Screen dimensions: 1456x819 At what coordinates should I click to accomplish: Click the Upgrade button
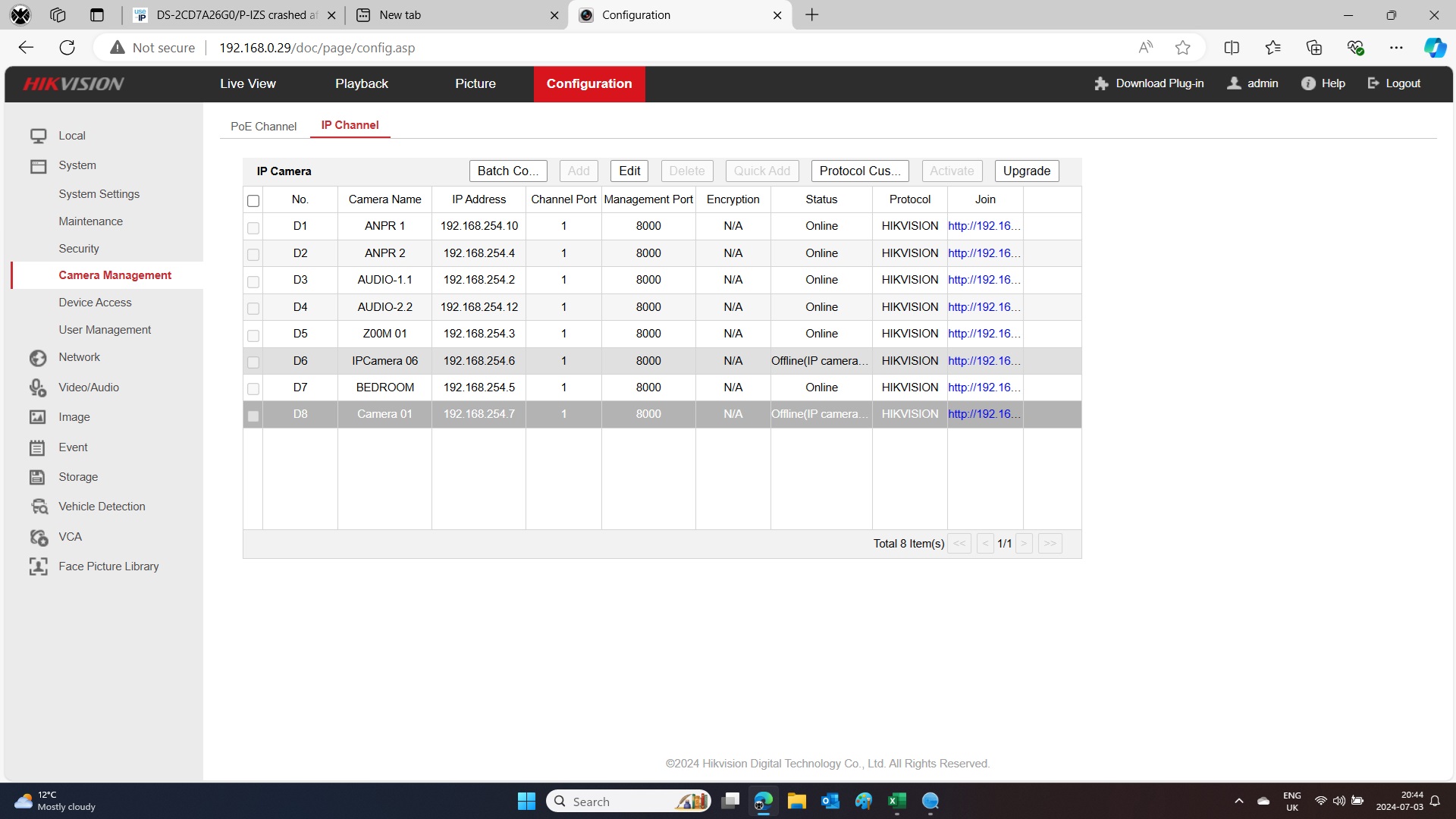pyautogui.click(x=1026, y=171)
